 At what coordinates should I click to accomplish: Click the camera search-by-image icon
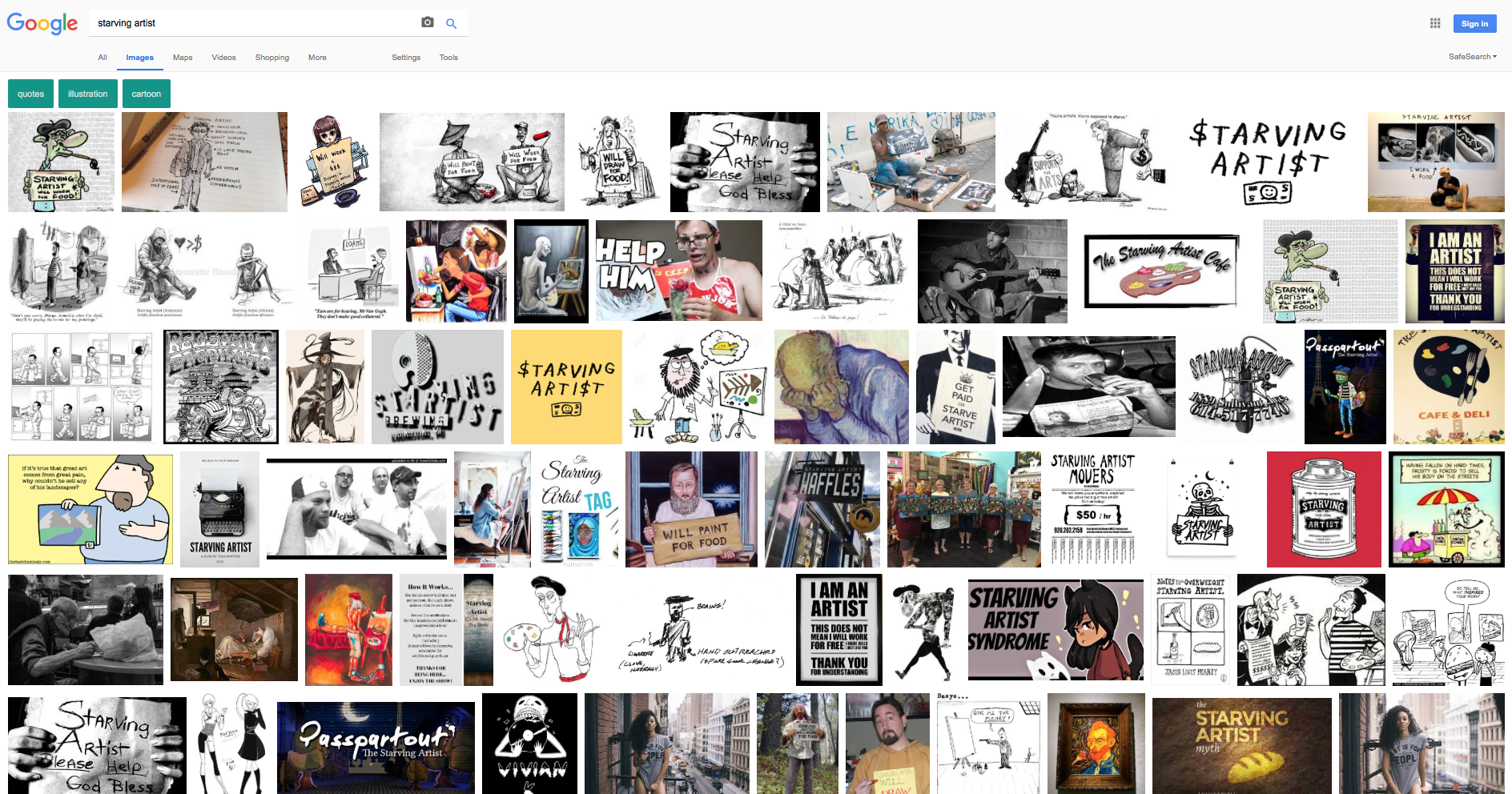click(x=428, y=22)
